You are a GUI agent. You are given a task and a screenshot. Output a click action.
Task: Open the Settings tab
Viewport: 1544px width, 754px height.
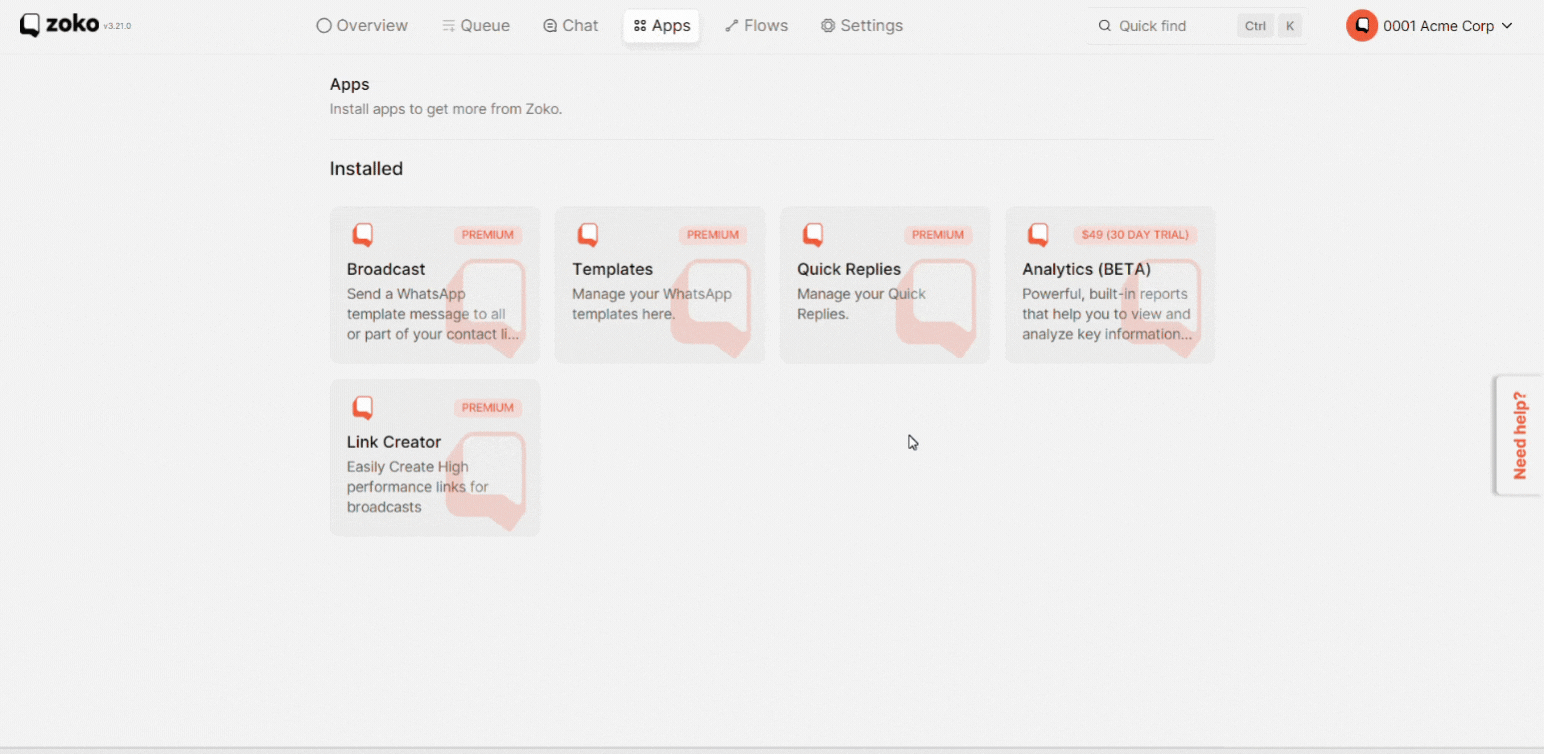pyautogui.click(x=861, y=26)
